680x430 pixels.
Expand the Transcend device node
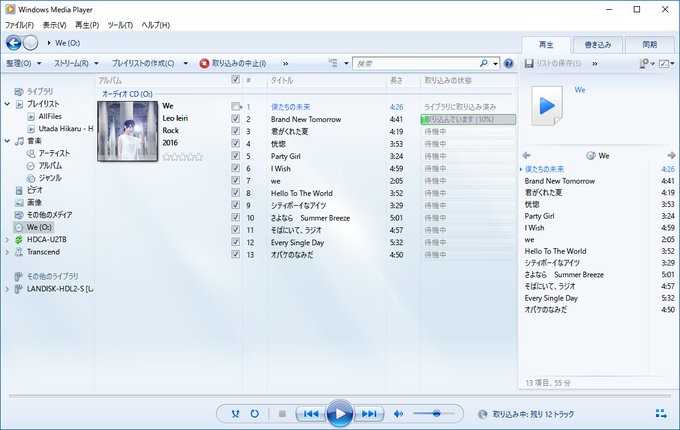(x=7, y=252)
